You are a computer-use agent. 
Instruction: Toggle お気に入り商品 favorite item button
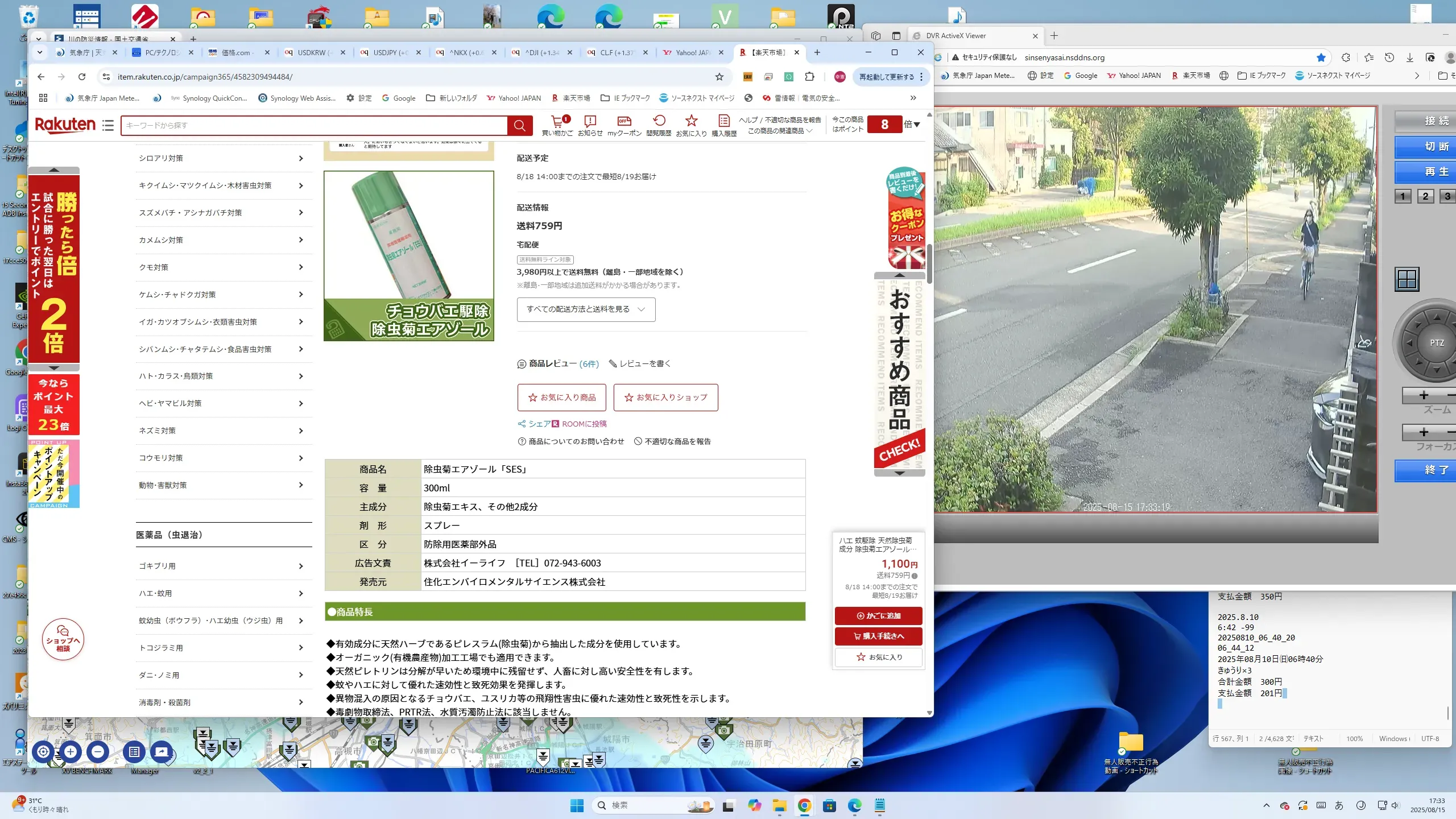point(561,398)
